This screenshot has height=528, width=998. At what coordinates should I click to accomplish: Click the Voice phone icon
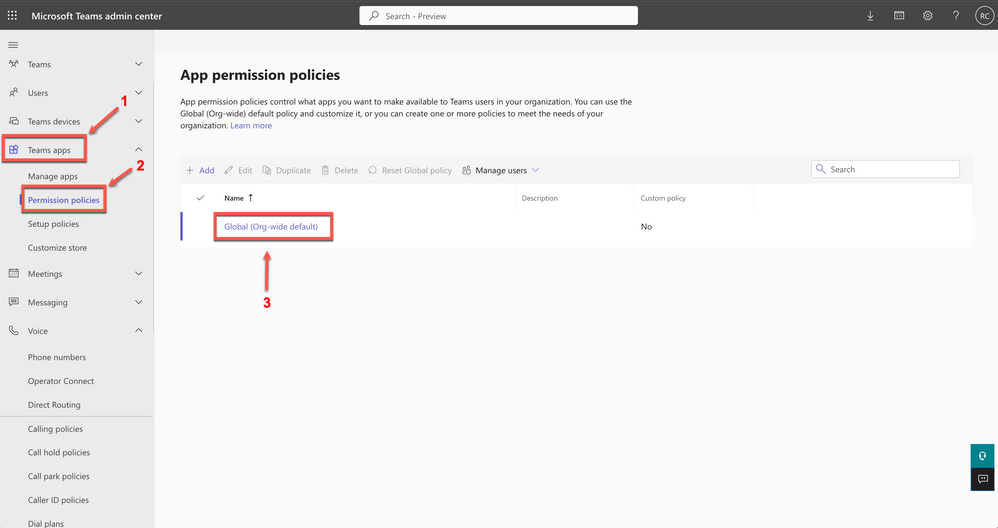(x=13, y=331)
